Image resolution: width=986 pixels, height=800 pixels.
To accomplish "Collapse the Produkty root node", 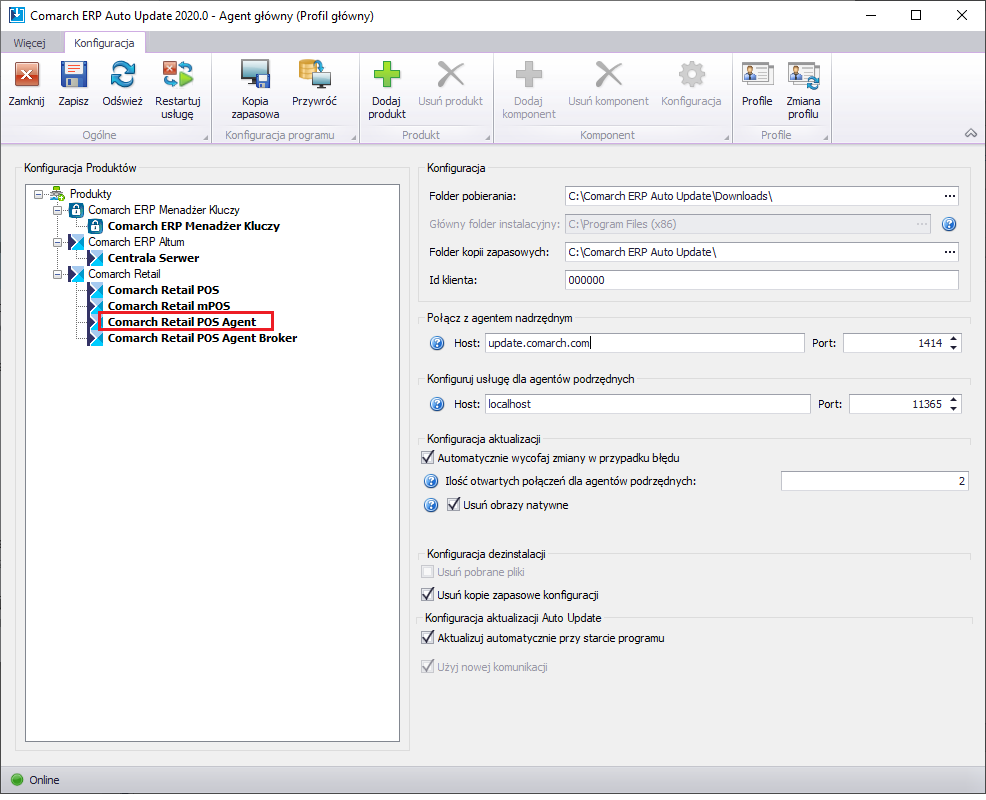I will click(x=38, y=194).
